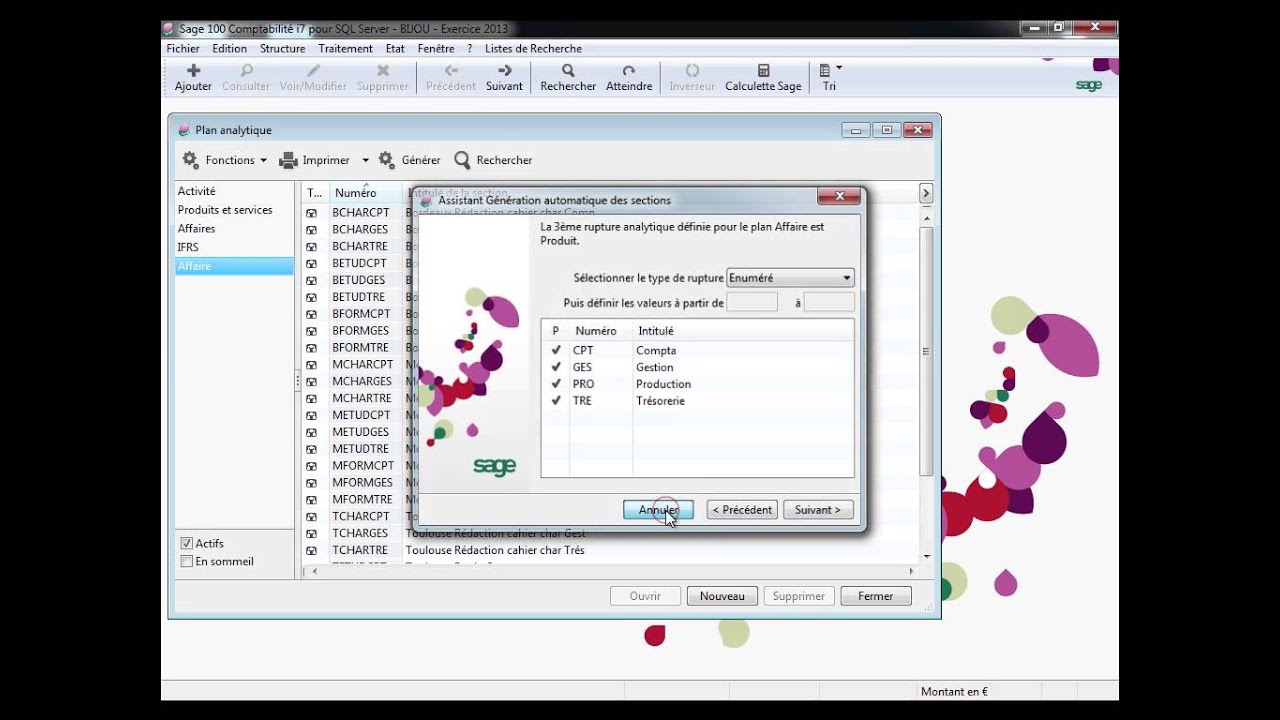Toggle check mark for CPT Compta row
The image size is (1280, 720).
(x=556, y=350)
